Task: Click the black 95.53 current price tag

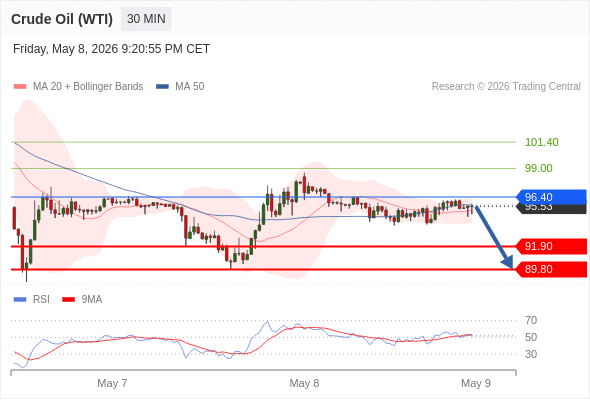Action: click(551, 209)
